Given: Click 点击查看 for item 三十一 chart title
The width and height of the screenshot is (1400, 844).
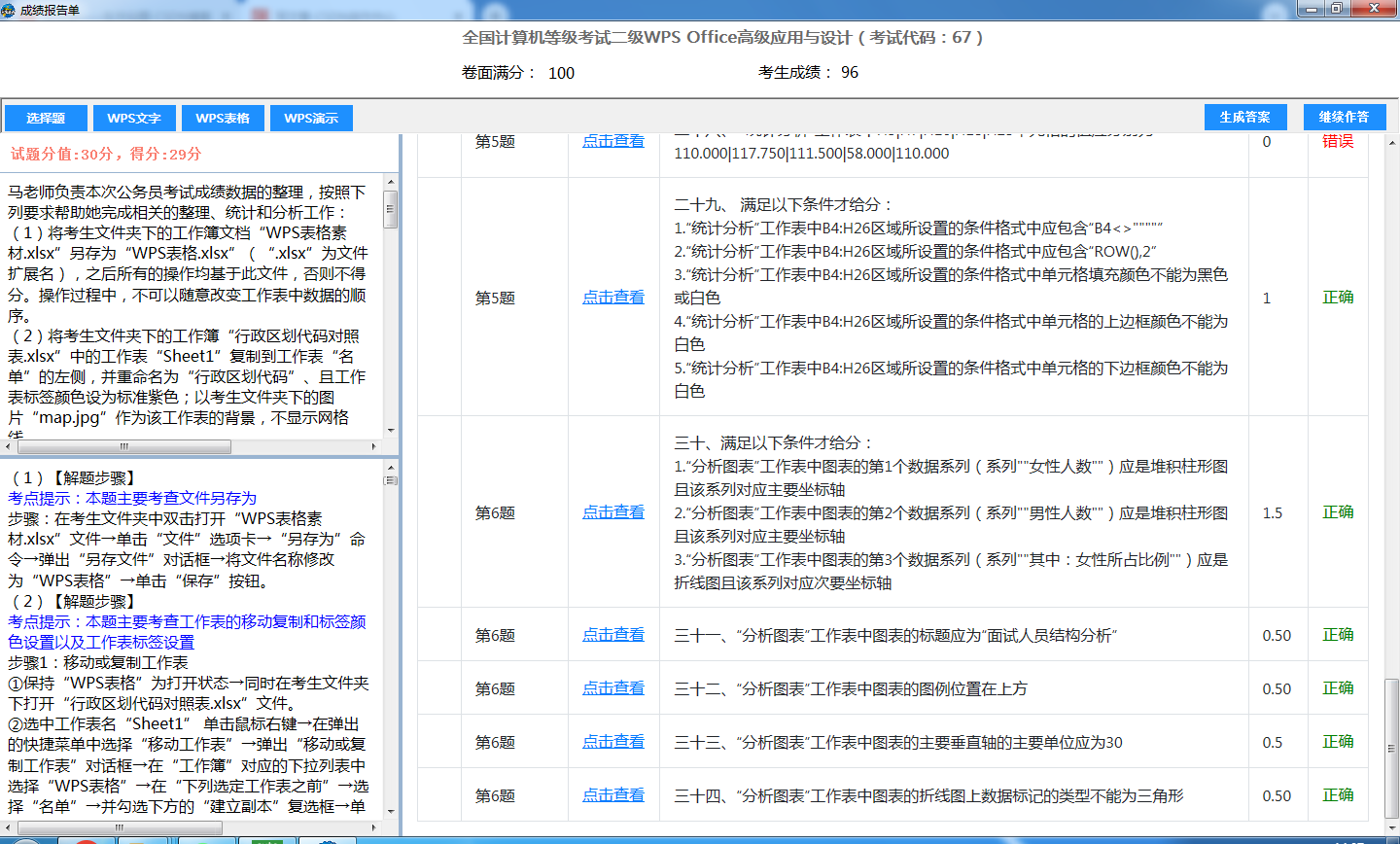Looking at the screenshot, I should [x=613, y=635].
